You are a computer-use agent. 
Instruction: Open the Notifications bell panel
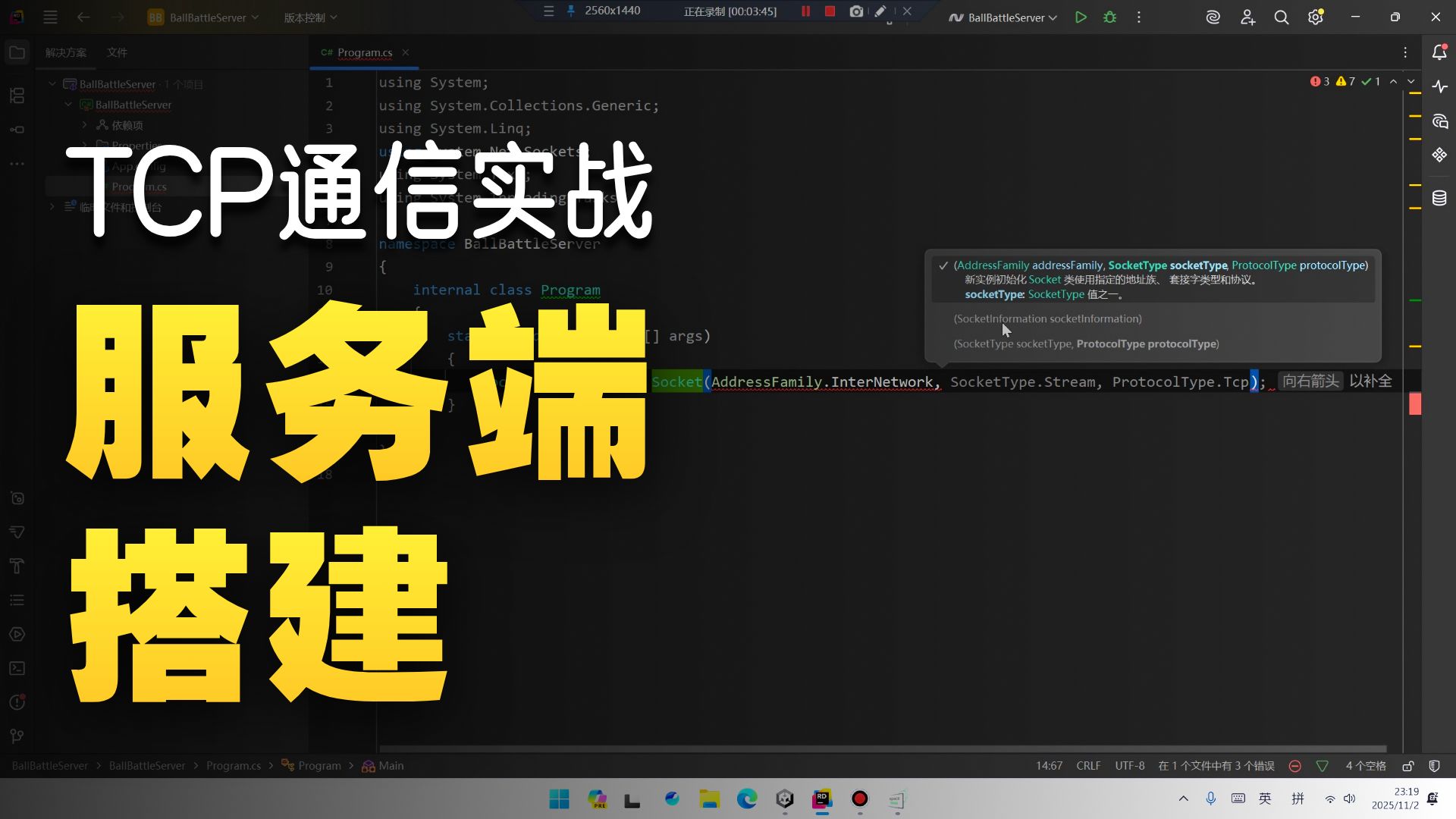coord(1439,52)
